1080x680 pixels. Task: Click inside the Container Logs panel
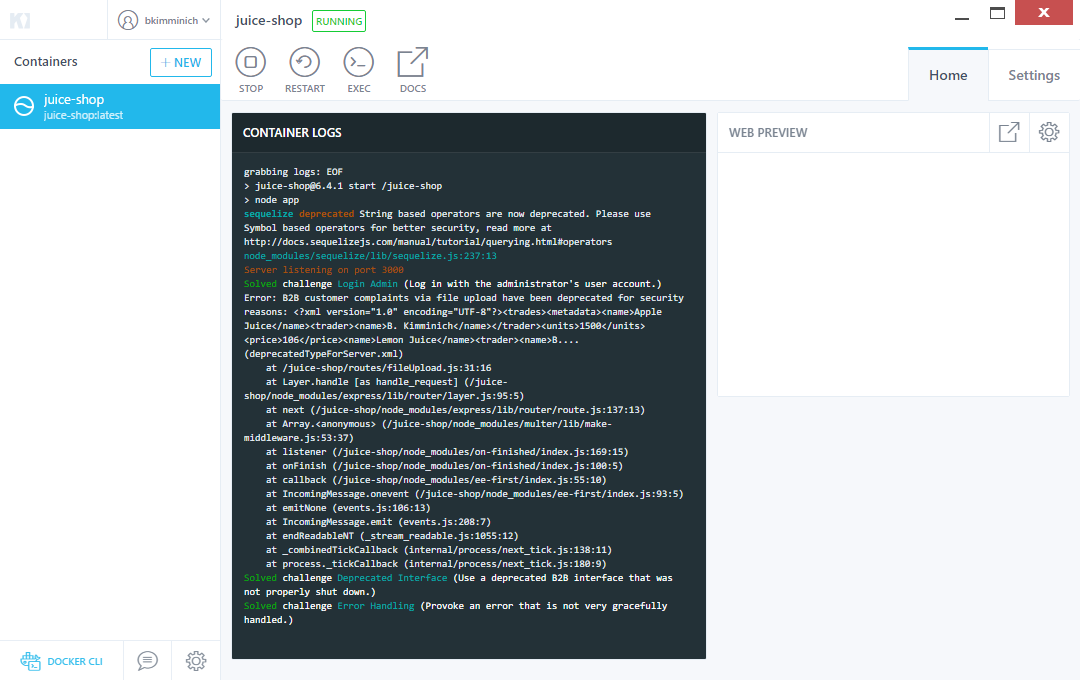pyautogui.click(x=468, y=400)
